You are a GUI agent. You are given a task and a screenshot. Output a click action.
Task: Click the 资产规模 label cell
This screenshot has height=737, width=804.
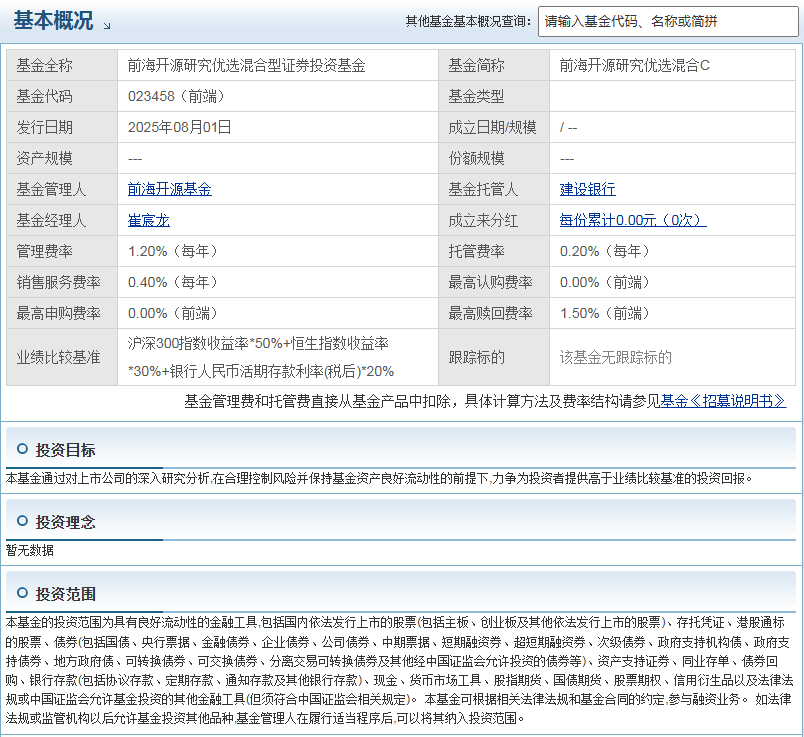(62, 158)
